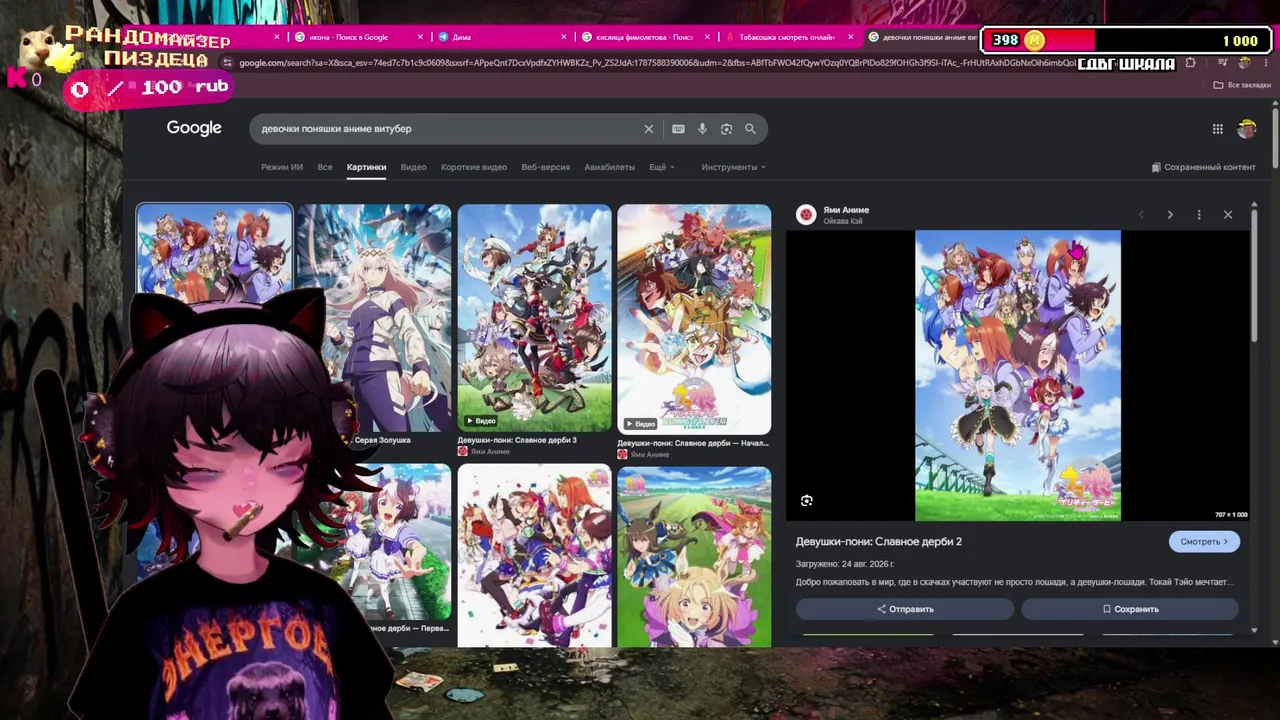Open Все закладки bookmarks folder
Viewport: 1280px width, 720px height.
pyautogui.click(x=1242, y=85)
